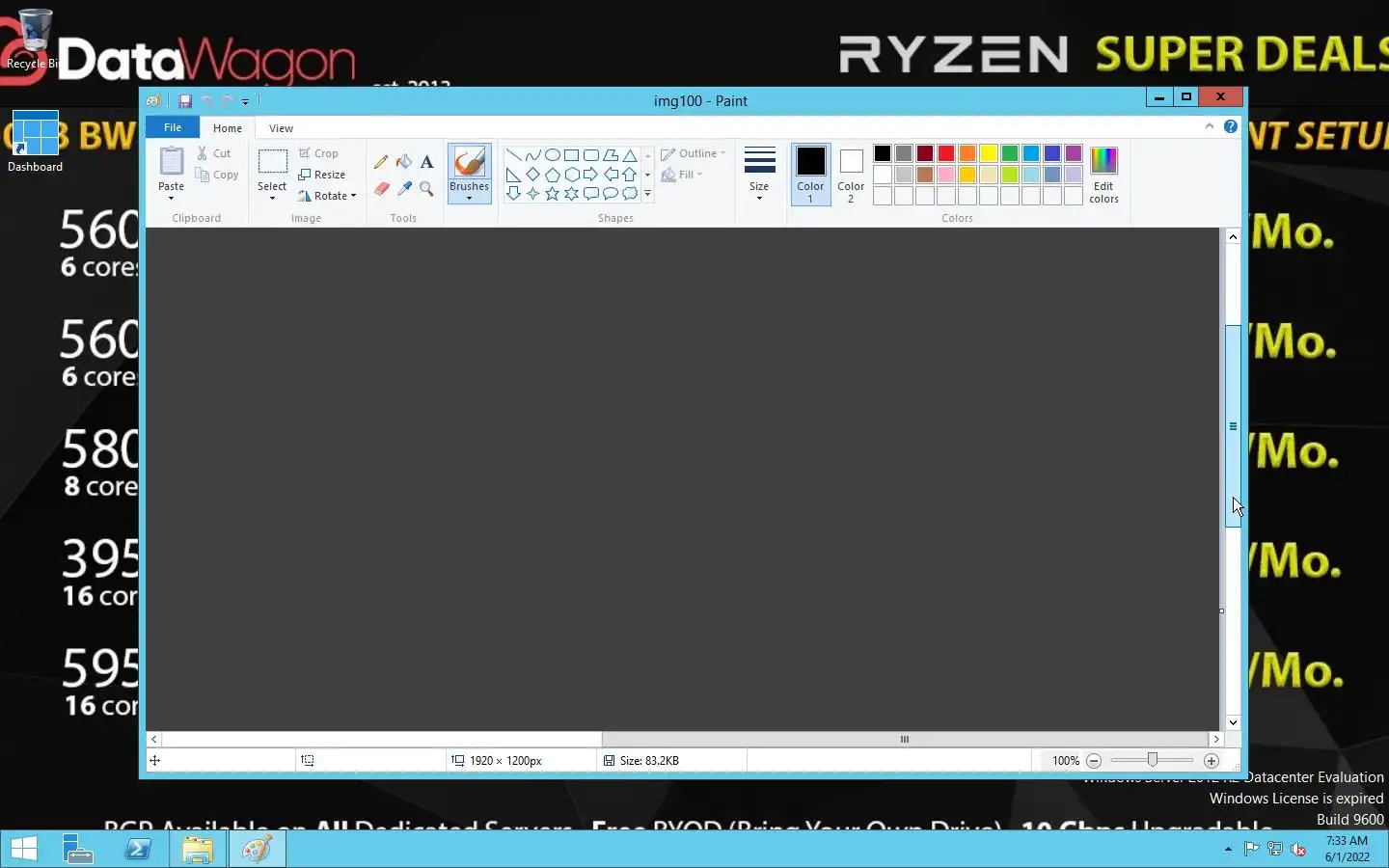This screenshot has width=1389, height=868.
Task: Select the Text tool
Action: (x=426, y=162)
